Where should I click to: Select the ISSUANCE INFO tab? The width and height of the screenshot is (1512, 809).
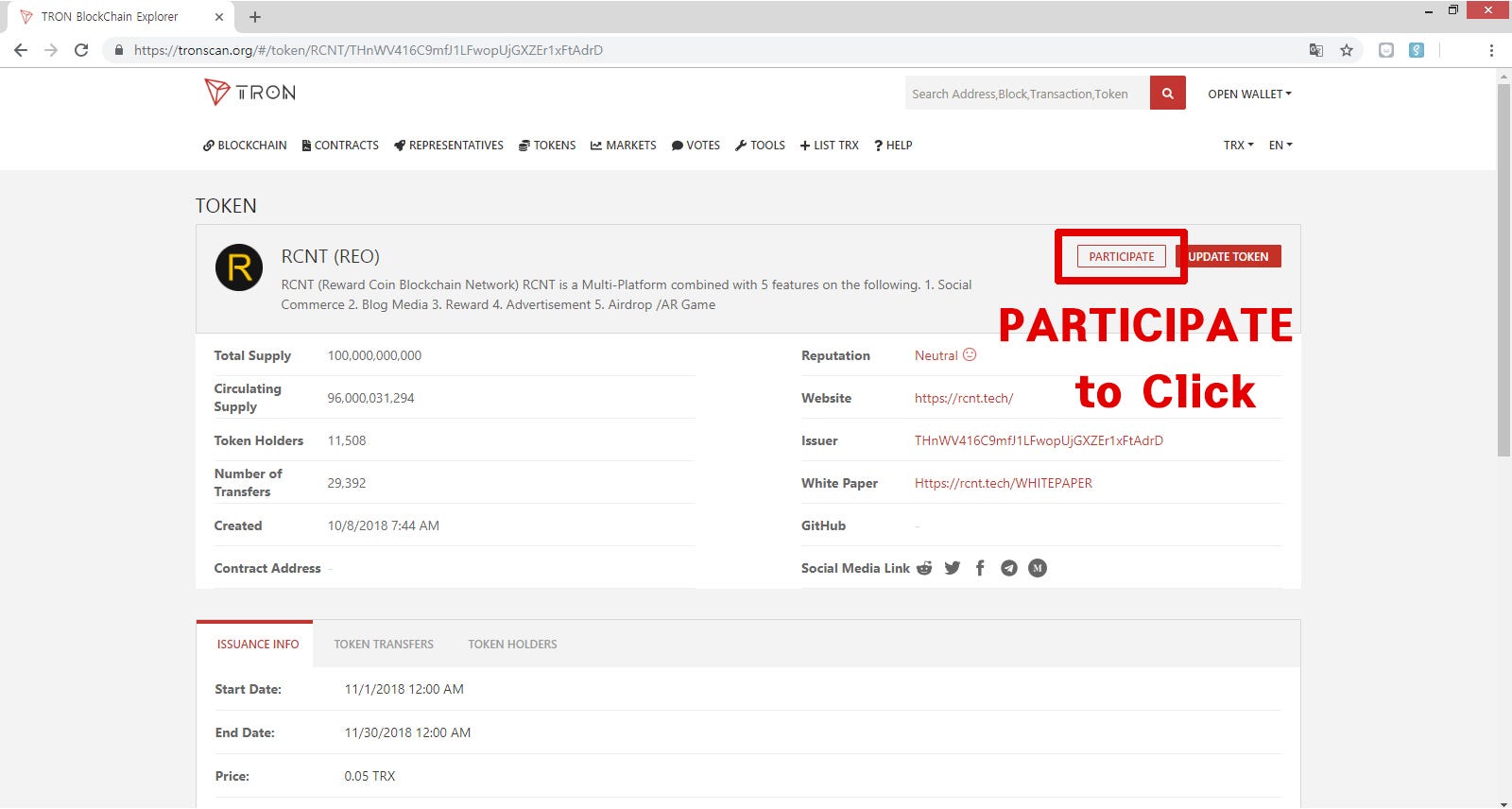(x=257, y=645)
